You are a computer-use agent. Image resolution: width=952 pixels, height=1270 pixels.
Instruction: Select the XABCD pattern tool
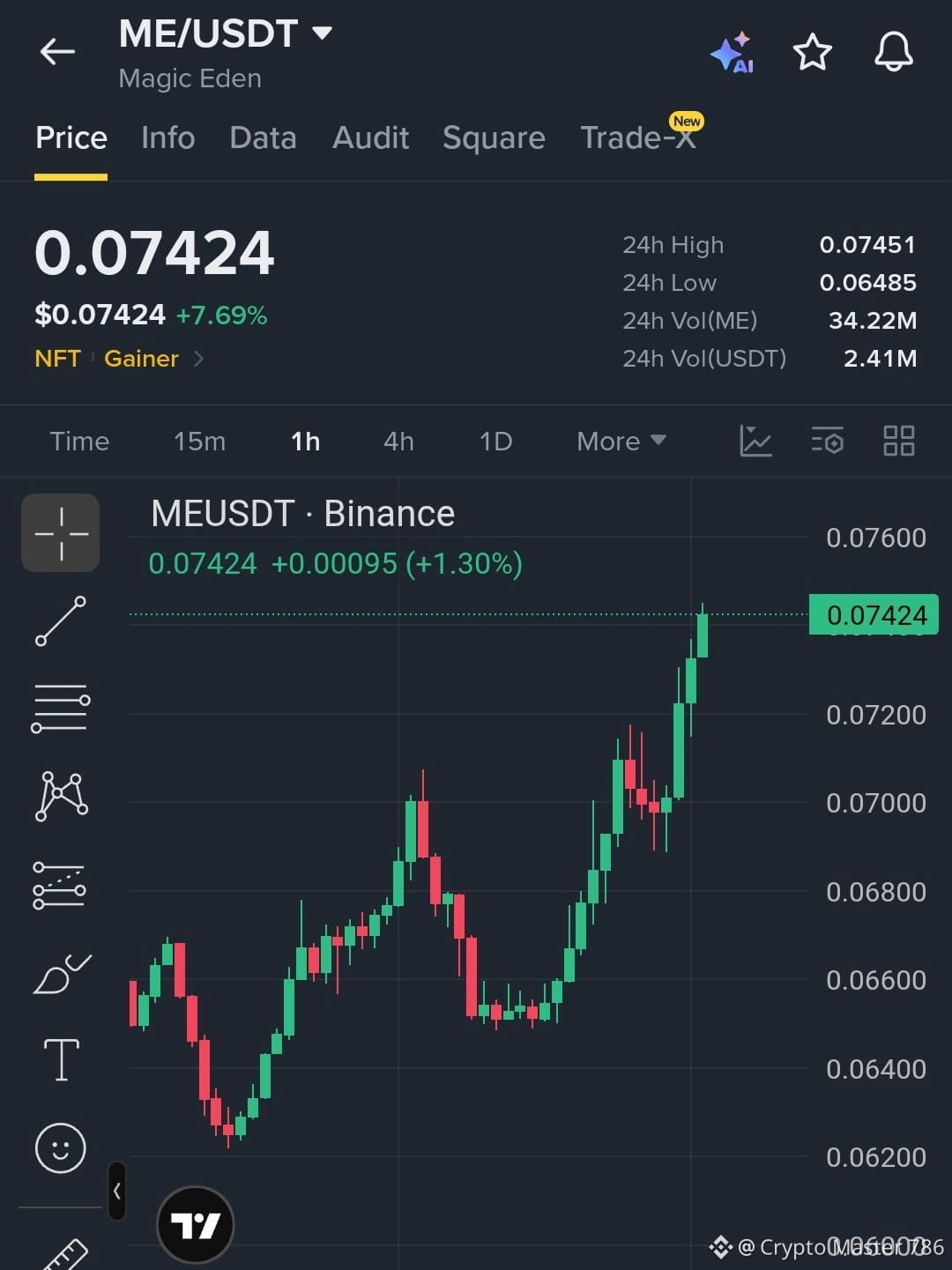point(61,796)
